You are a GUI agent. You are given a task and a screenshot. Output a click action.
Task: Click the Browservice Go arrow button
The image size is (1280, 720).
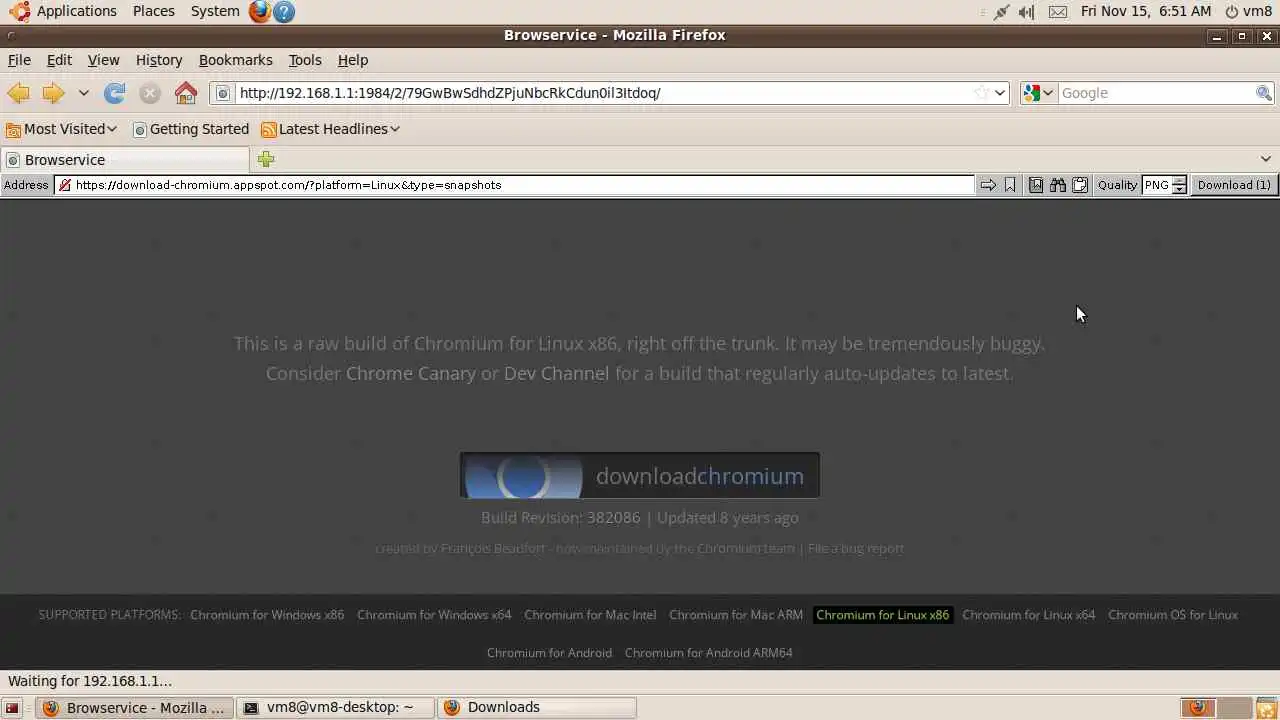click(x=988, y=185)
